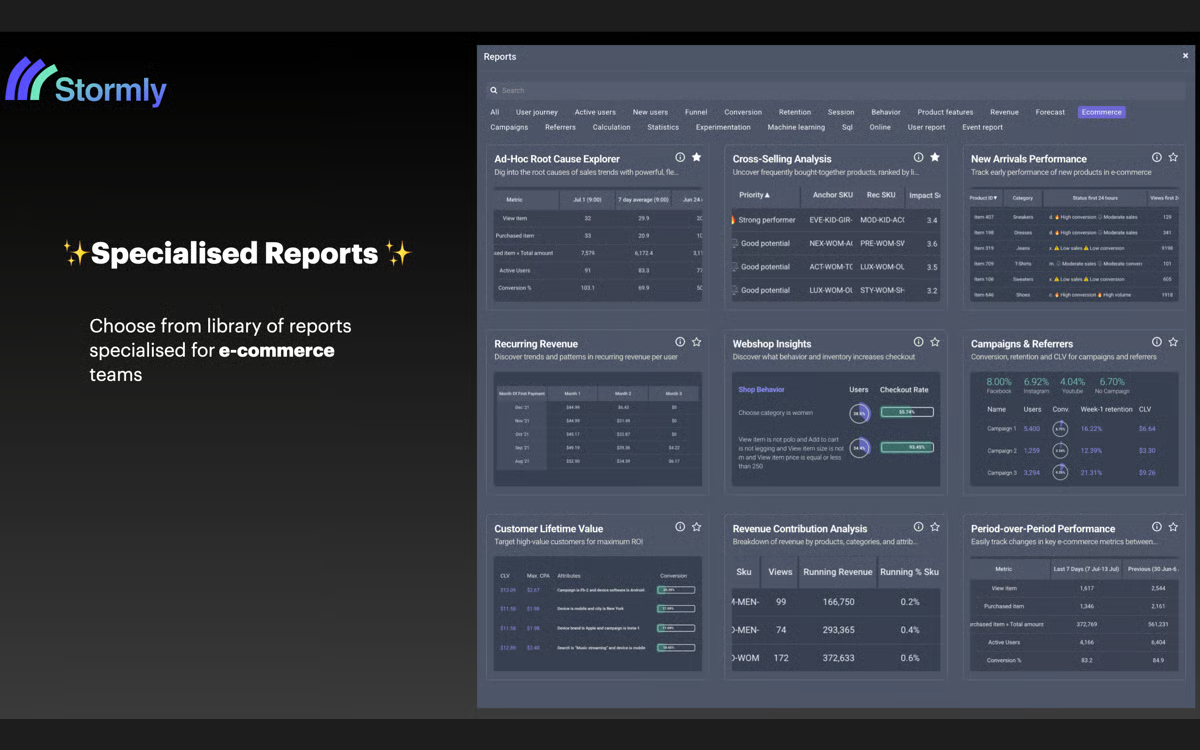Select the Session category

(x=841, y=112)
